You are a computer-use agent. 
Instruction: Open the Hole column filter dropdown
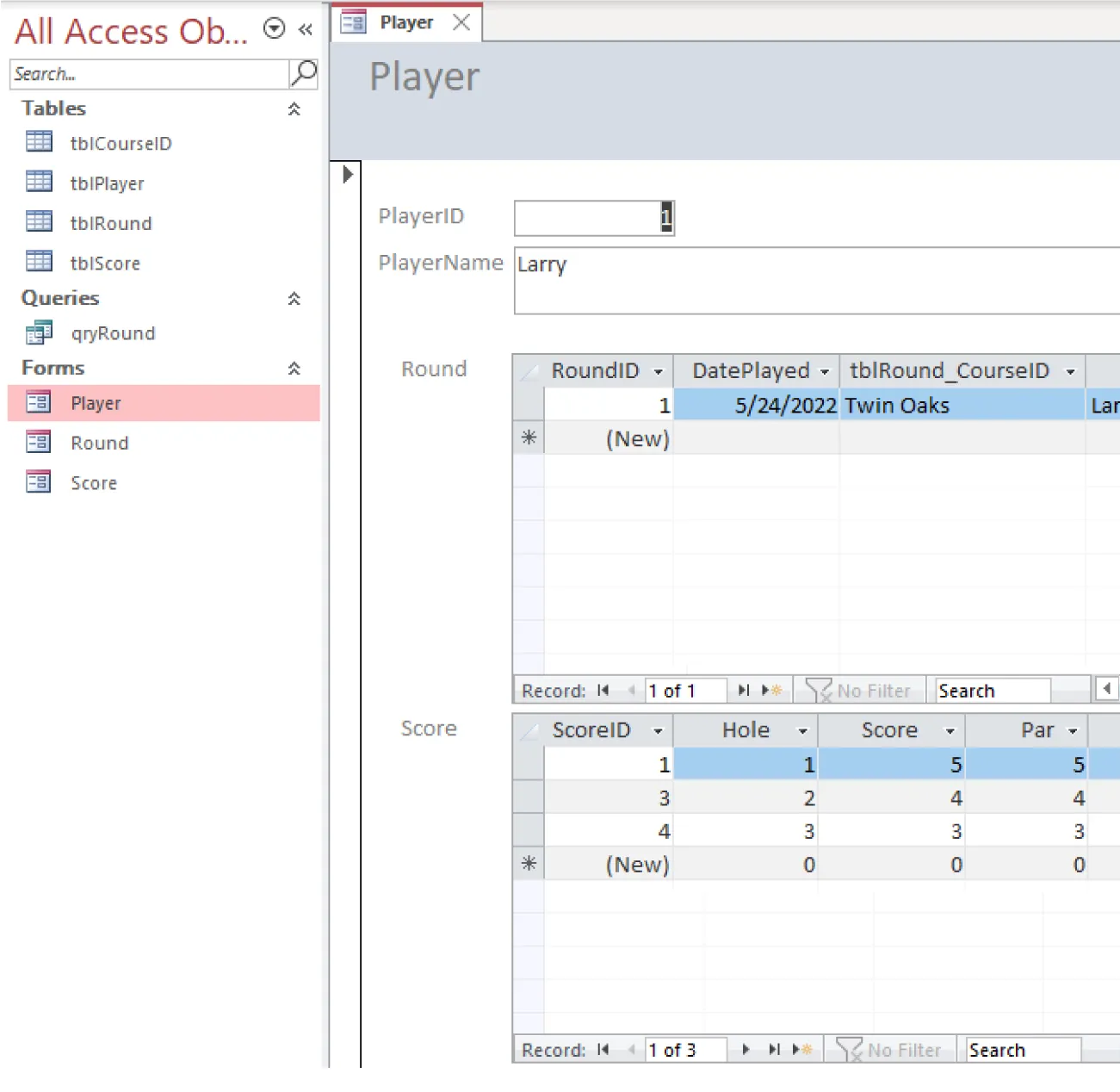[801, 729]
